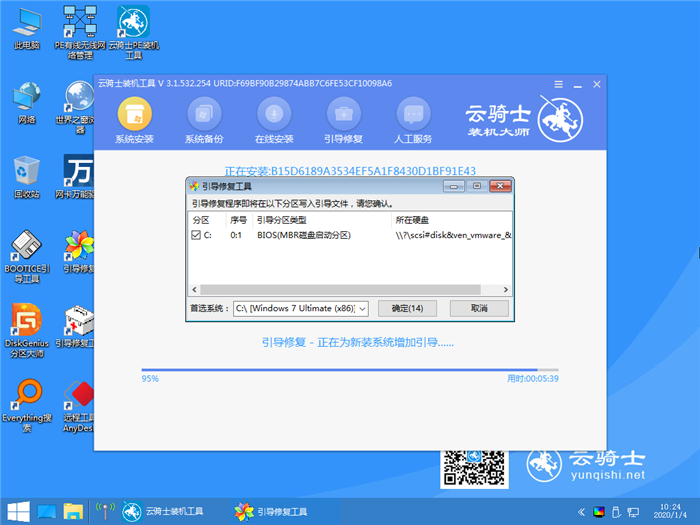Expand hidden tray icons chevron

[x=581, y=512]
